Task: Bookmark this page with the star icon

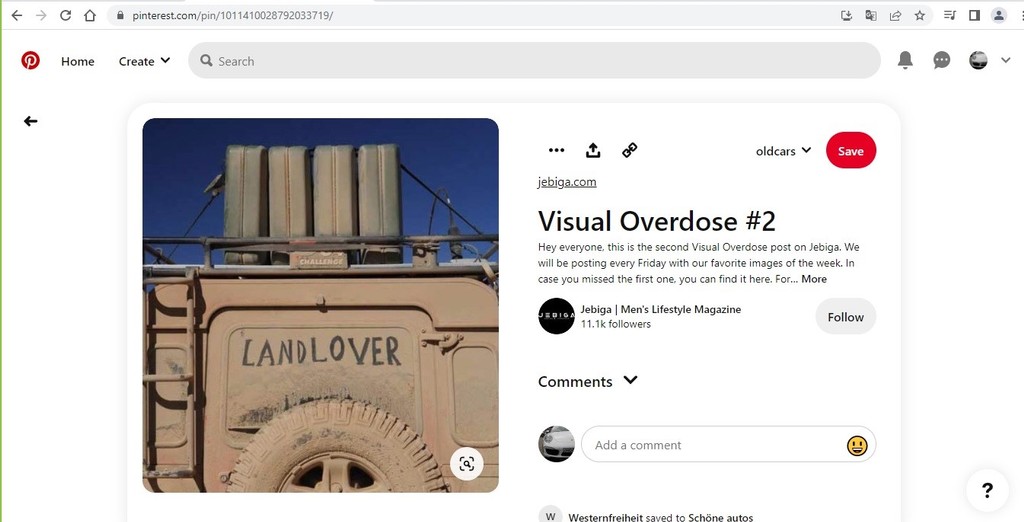Action: click(x=920, y=15)
